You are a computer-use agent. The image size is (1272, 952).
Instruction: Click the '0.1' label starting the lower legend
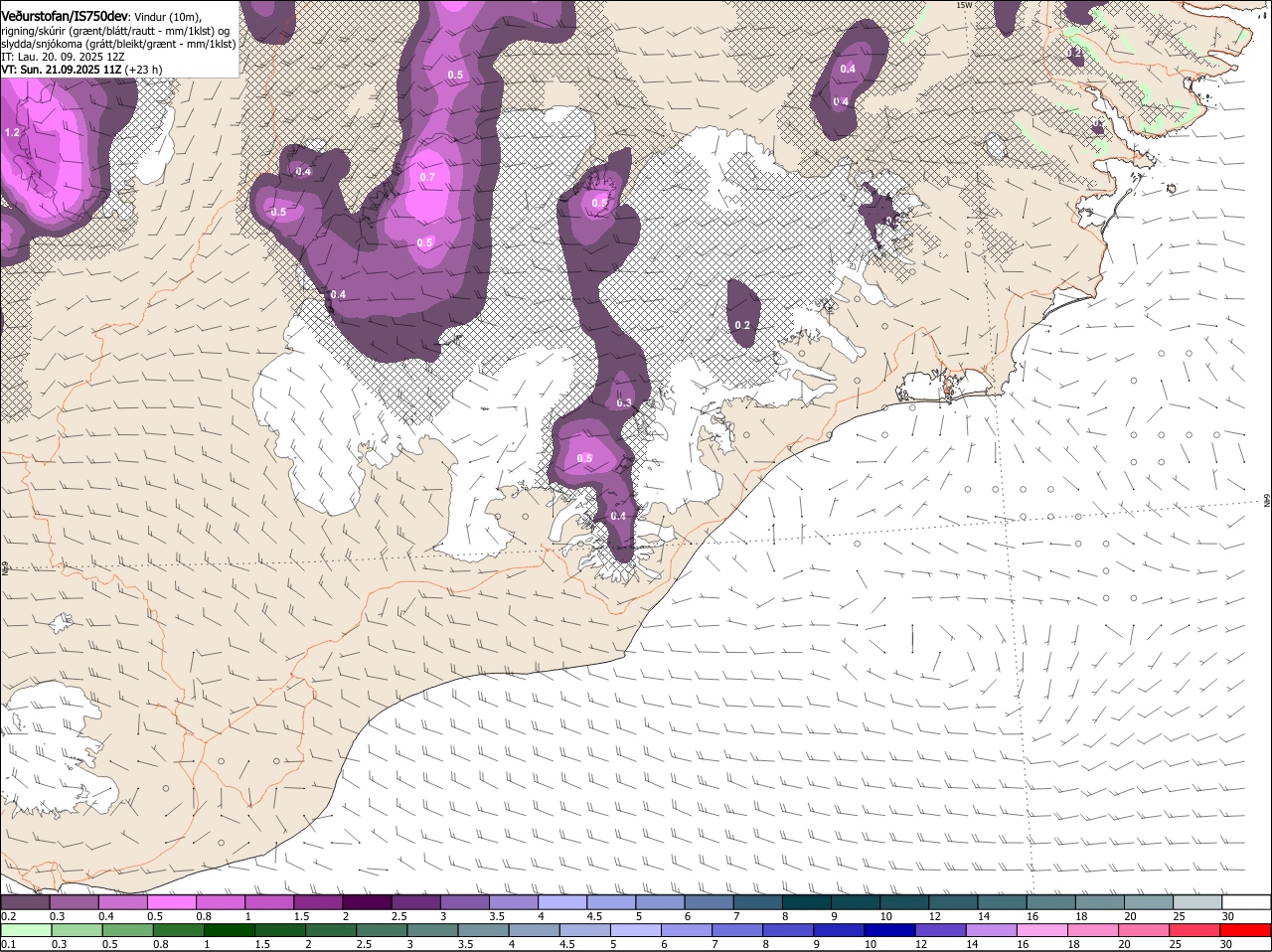pyautogui.click(x=8, y=944)
